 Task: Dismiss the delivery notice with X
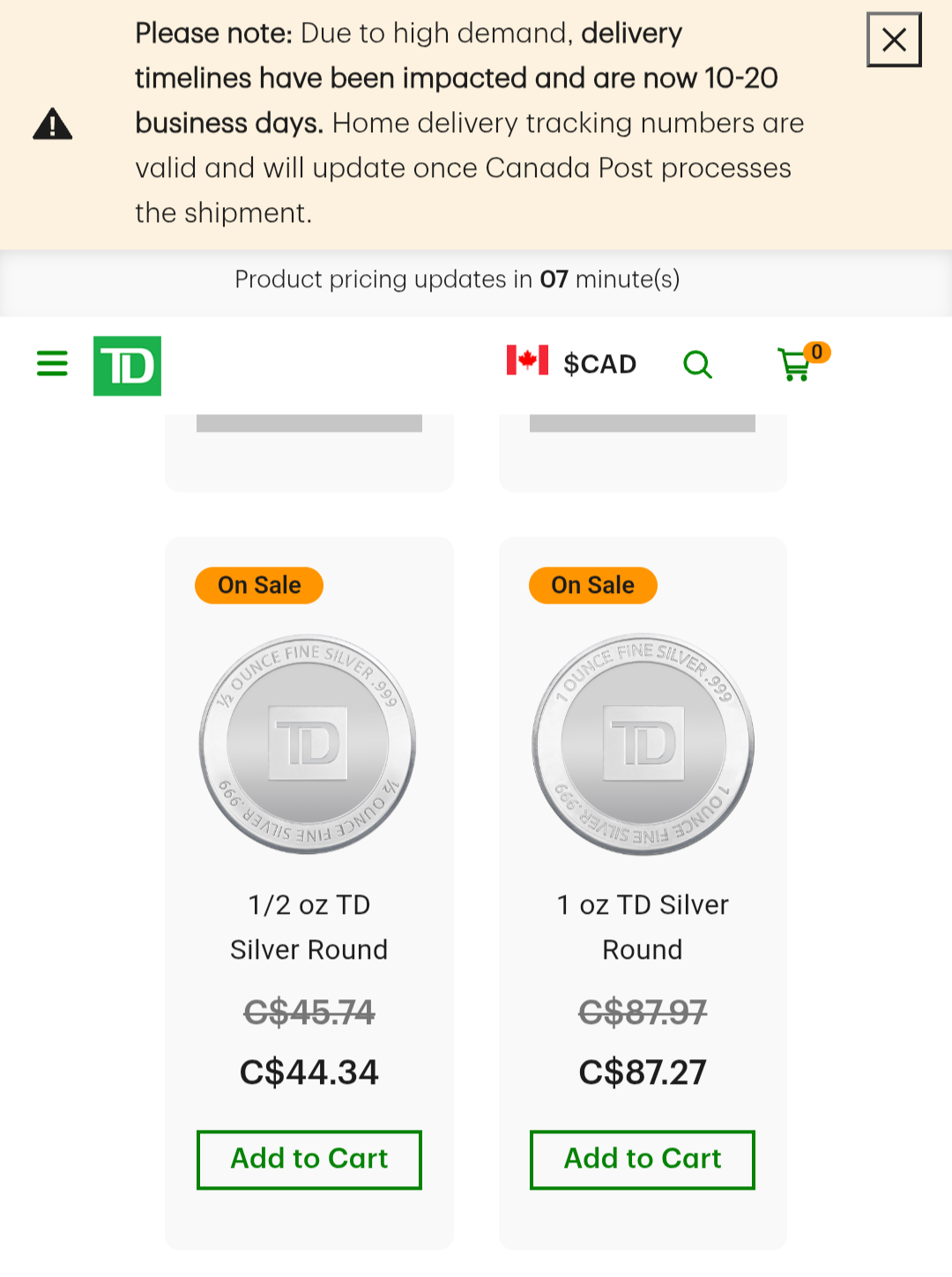(894, 40)
